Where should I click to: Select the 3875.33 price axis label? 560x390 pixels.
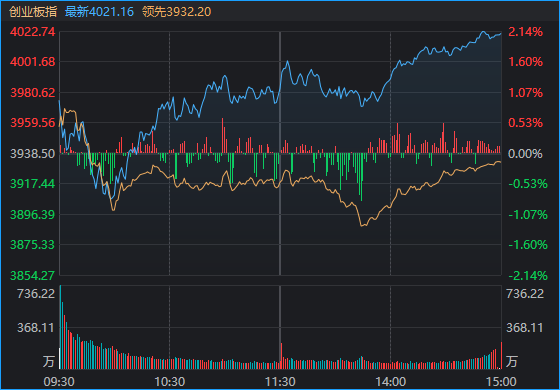tap(32, 245)
